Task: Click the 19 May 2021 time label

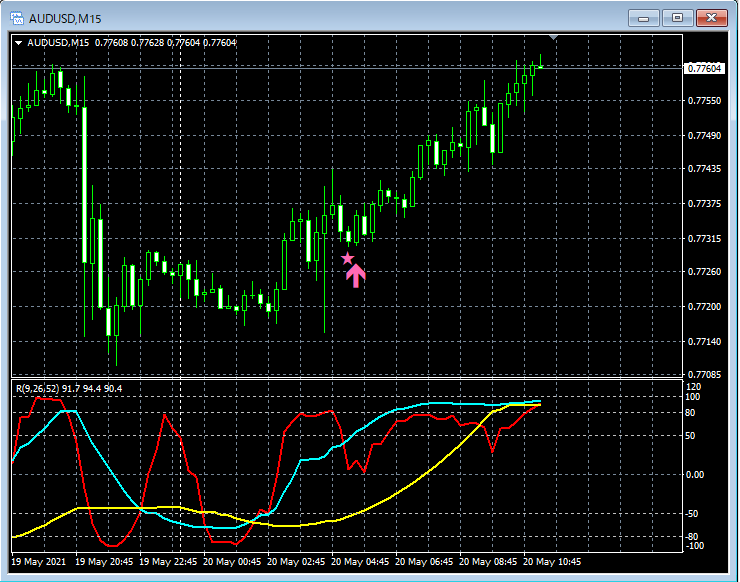Action: [39, 562]
